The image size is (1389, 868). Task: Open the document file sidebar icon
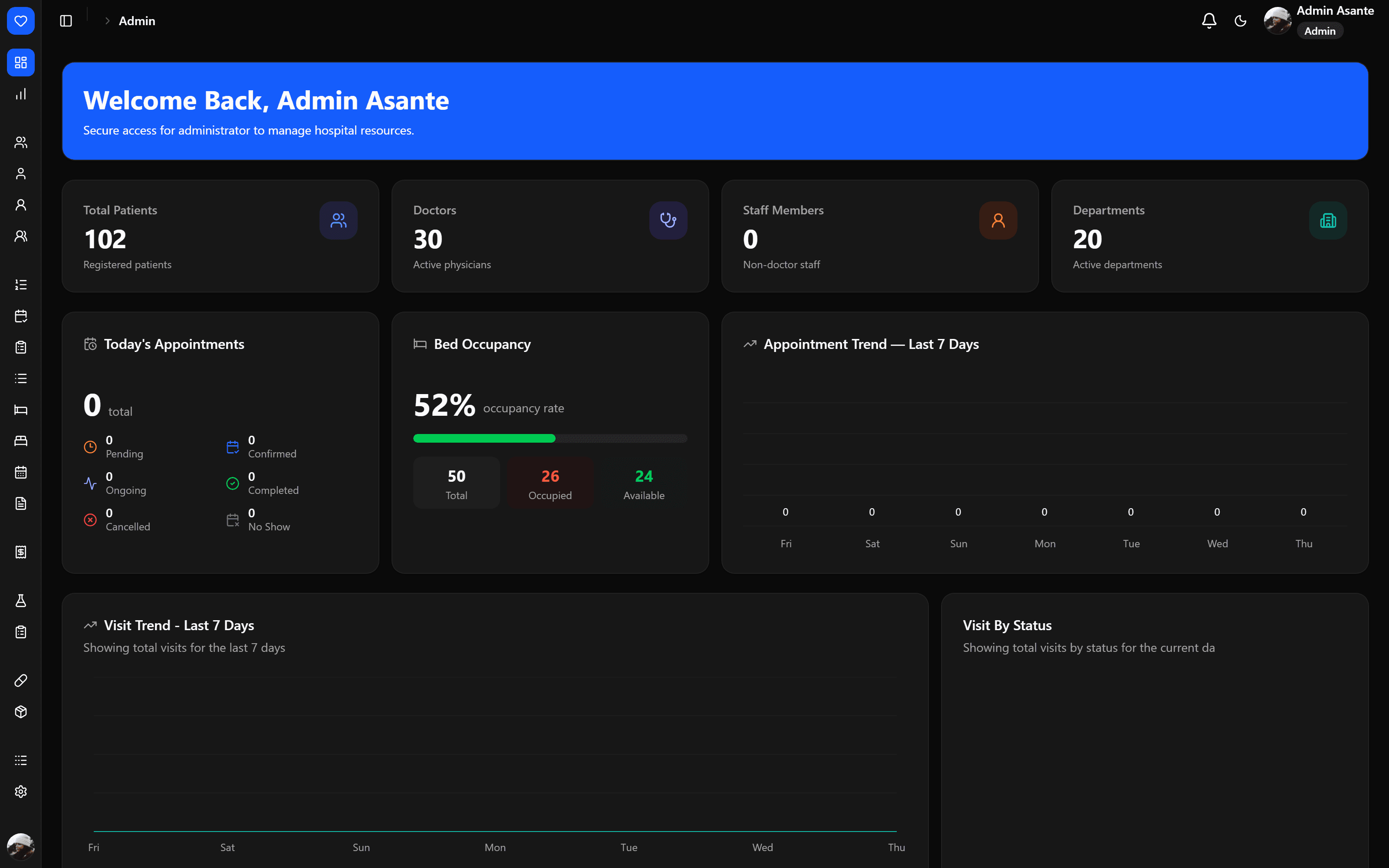point(21,503)
